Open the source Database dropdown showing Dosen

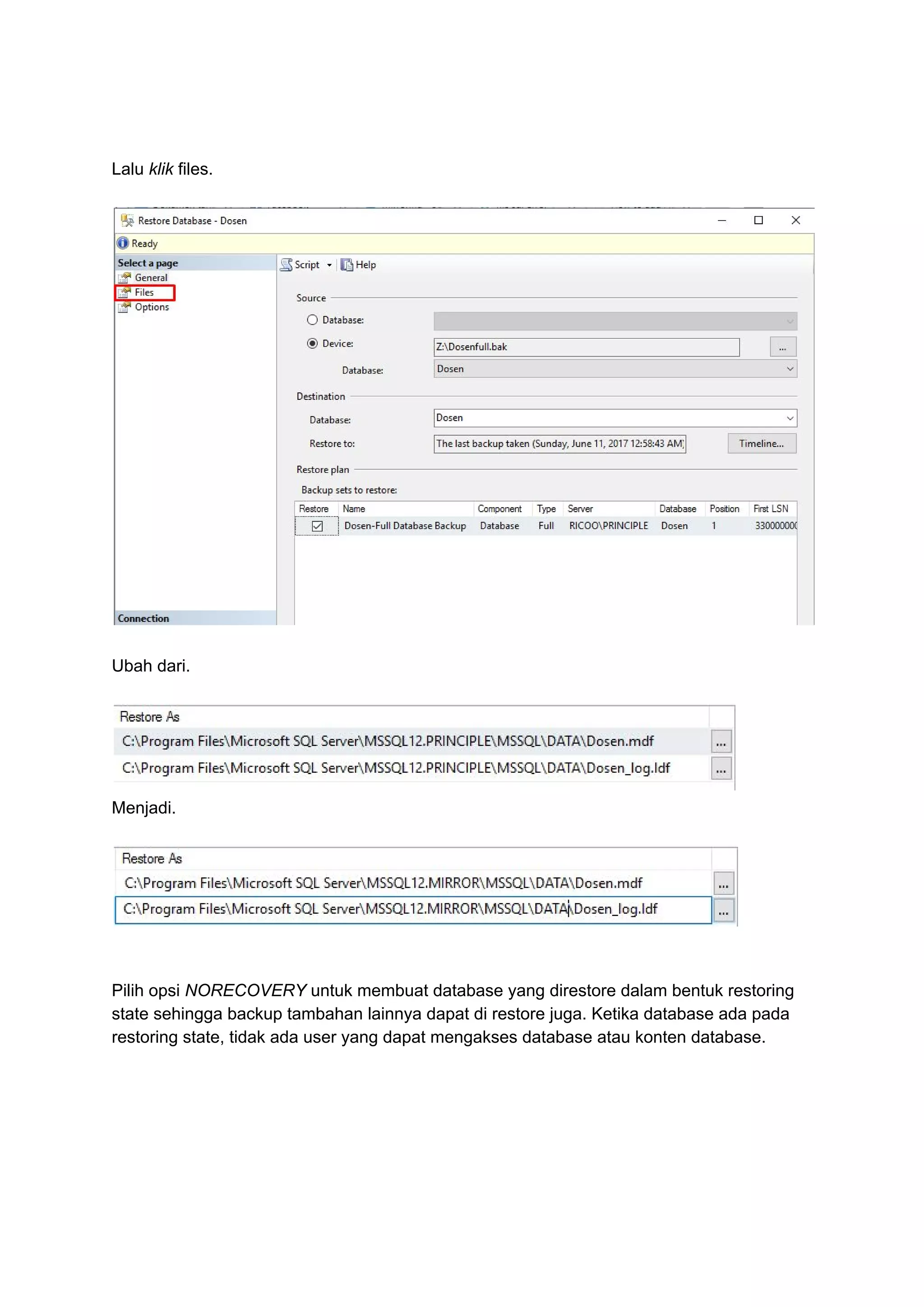coord(615,369)
